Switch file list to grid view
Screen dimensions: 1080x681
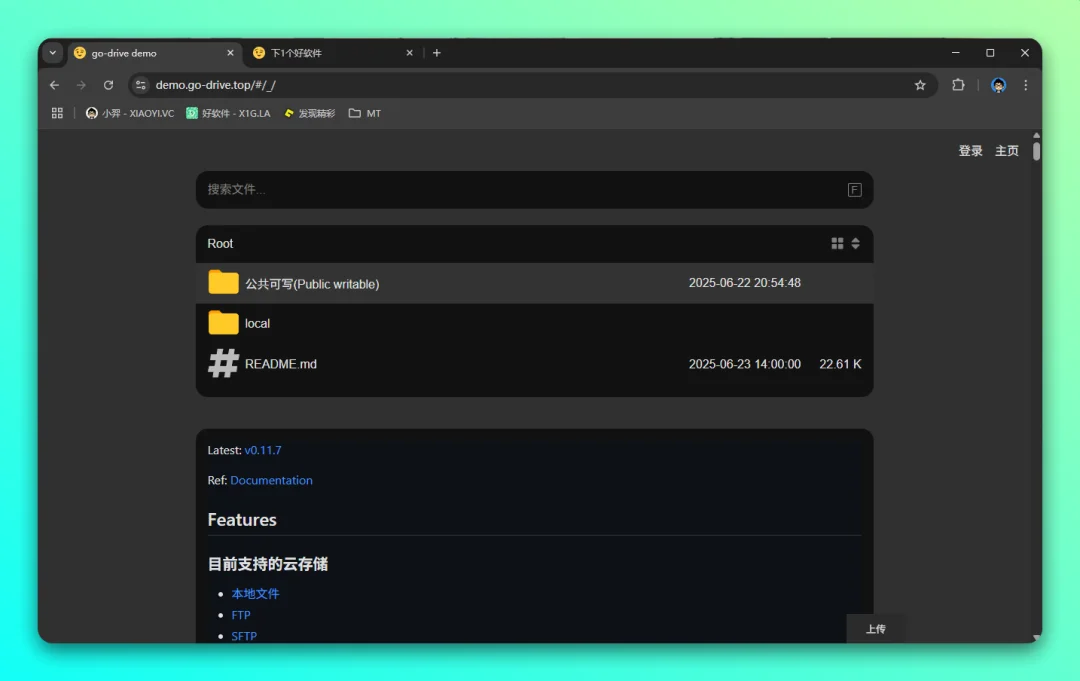(x=837, y=243)
